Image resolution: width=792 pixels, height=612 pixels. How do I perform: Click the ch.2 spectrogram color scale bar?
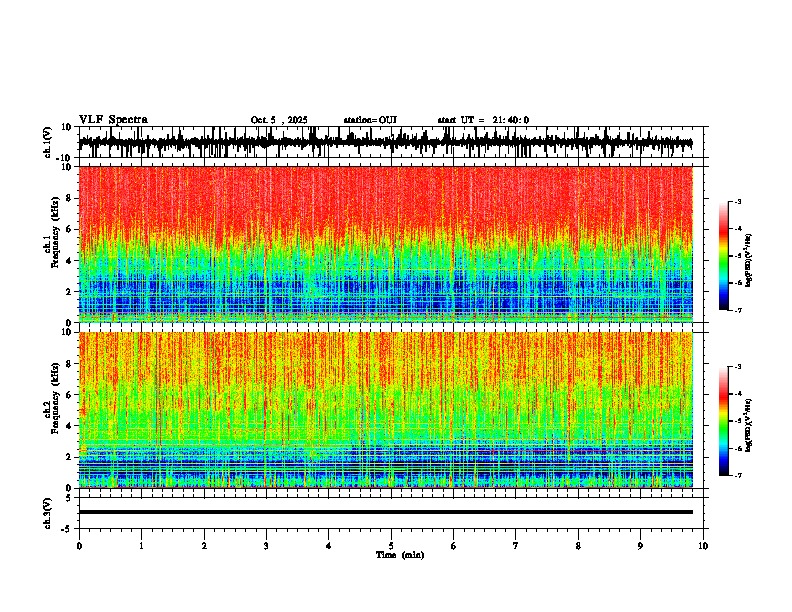pos(724,421)
